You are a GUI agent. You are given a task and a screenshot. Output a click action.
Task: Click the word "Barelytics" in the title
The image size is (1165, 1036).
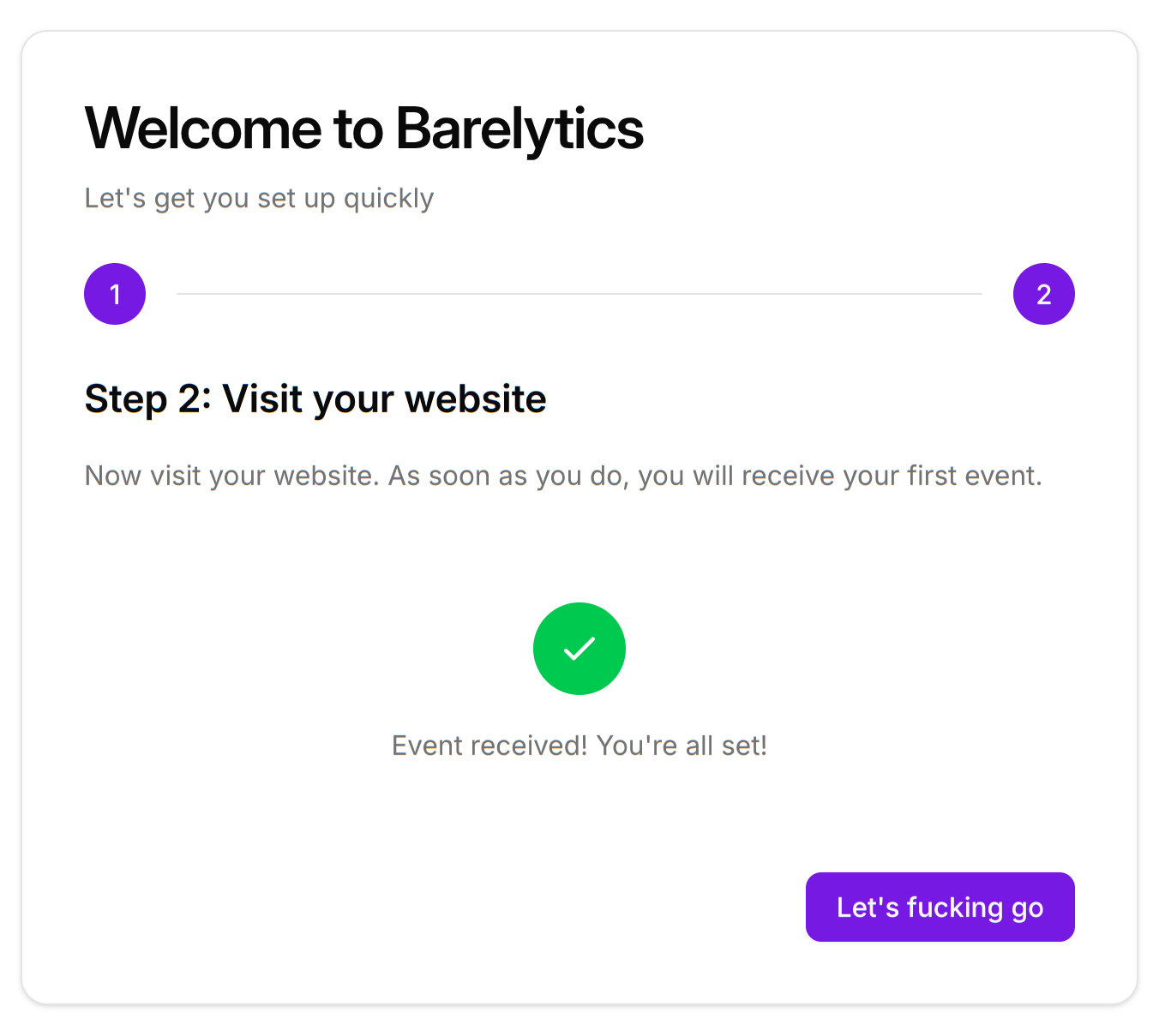click(519, 129)
